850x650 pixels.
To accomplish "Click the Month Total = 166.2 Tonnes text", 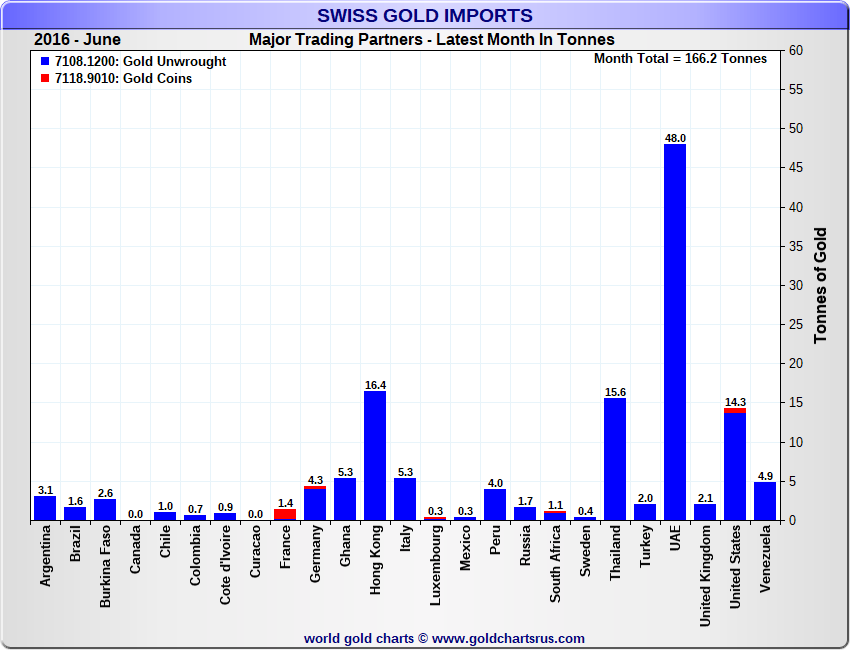I will coord(680,59).
